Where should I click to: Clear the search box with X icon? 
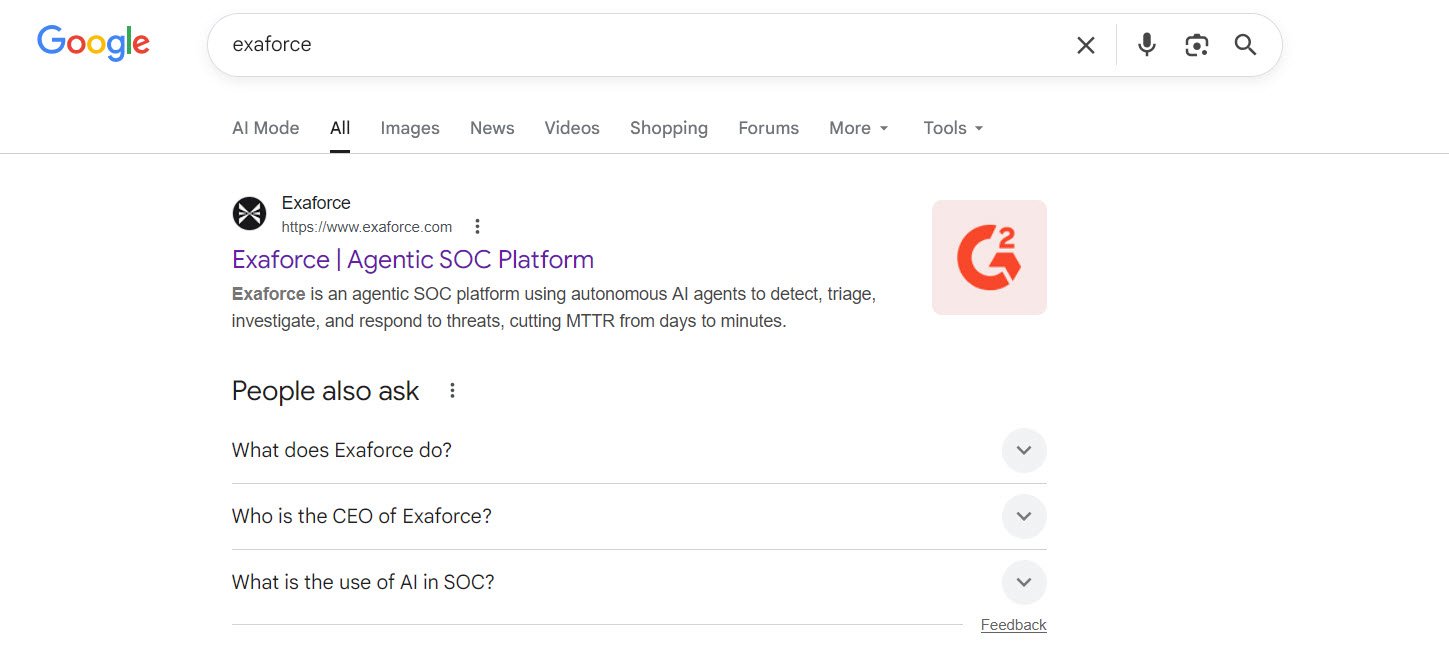(x=1085, y=45)
